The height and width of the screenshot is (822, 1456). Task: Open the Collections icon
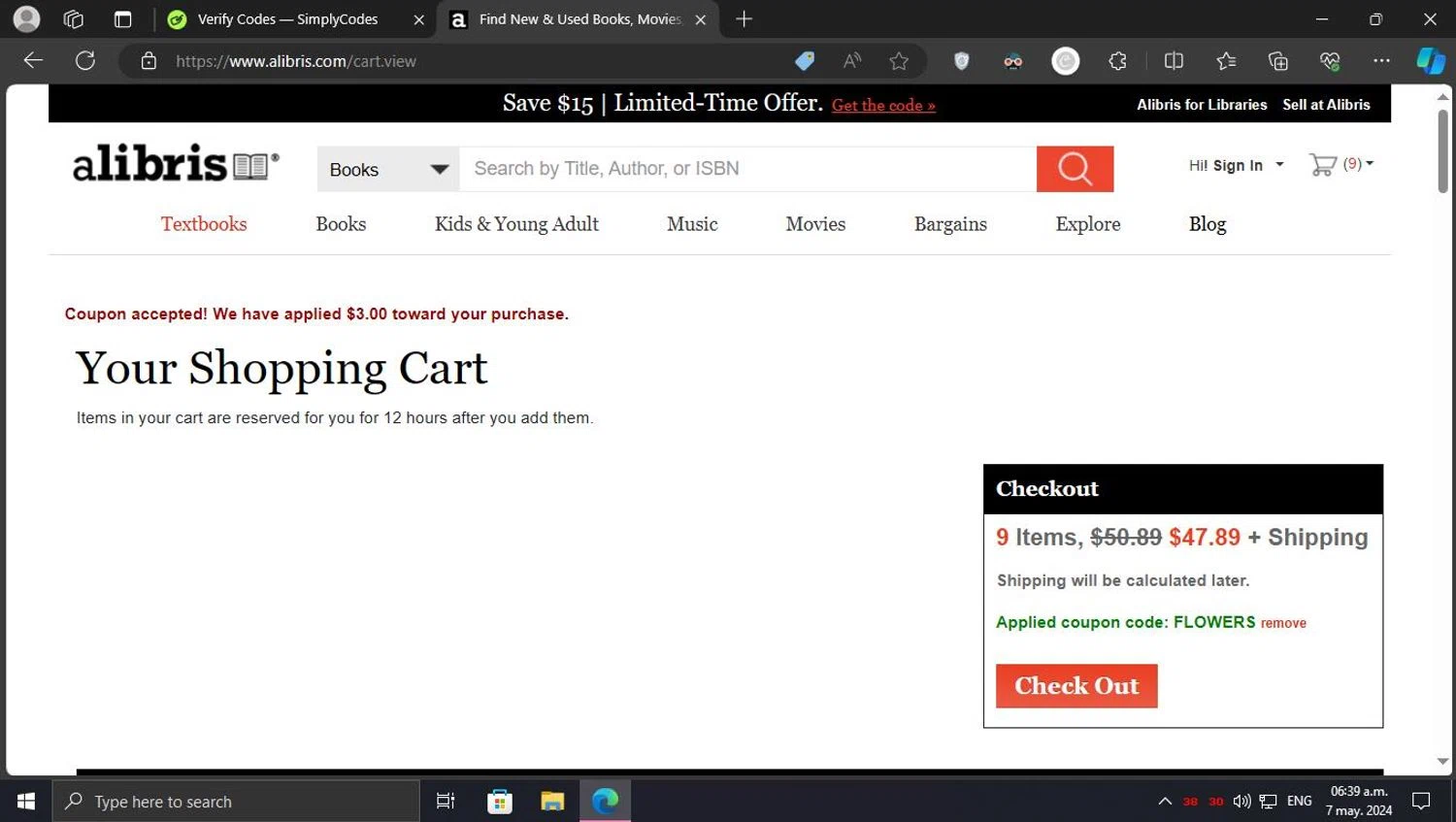pos(1278,61)
